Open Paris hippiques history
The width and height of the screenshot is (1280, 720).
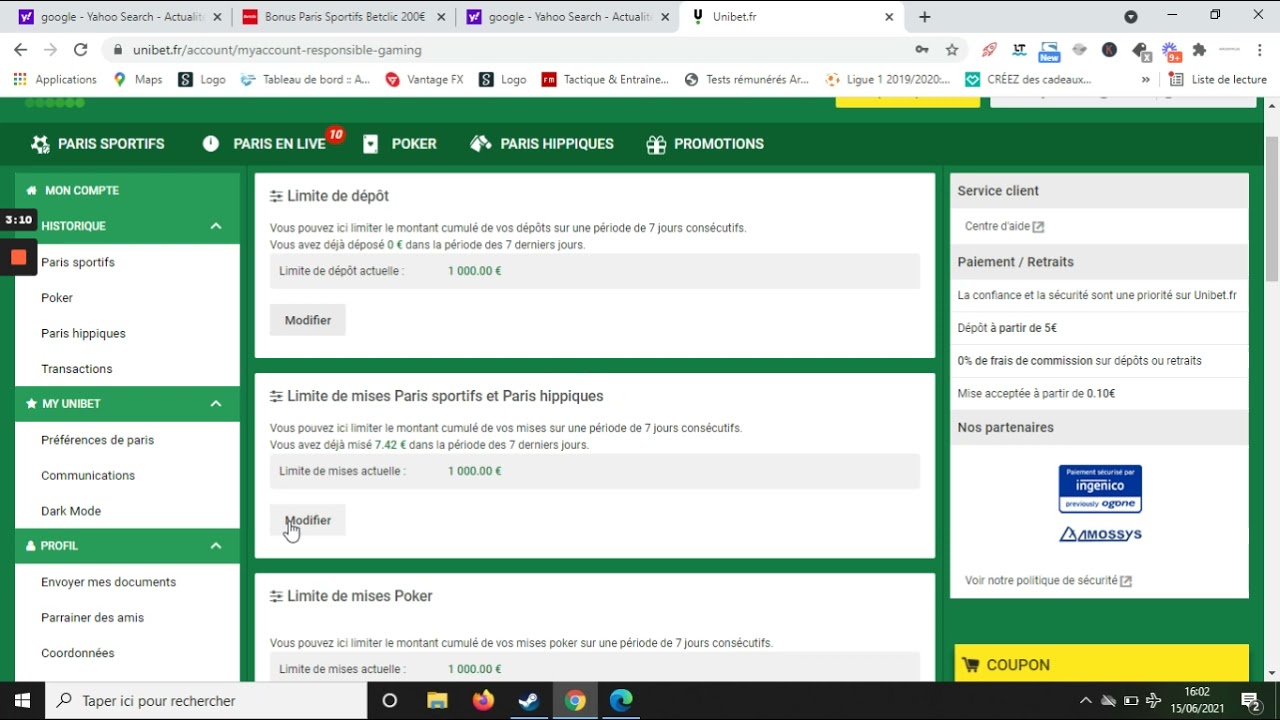[83, 333]
